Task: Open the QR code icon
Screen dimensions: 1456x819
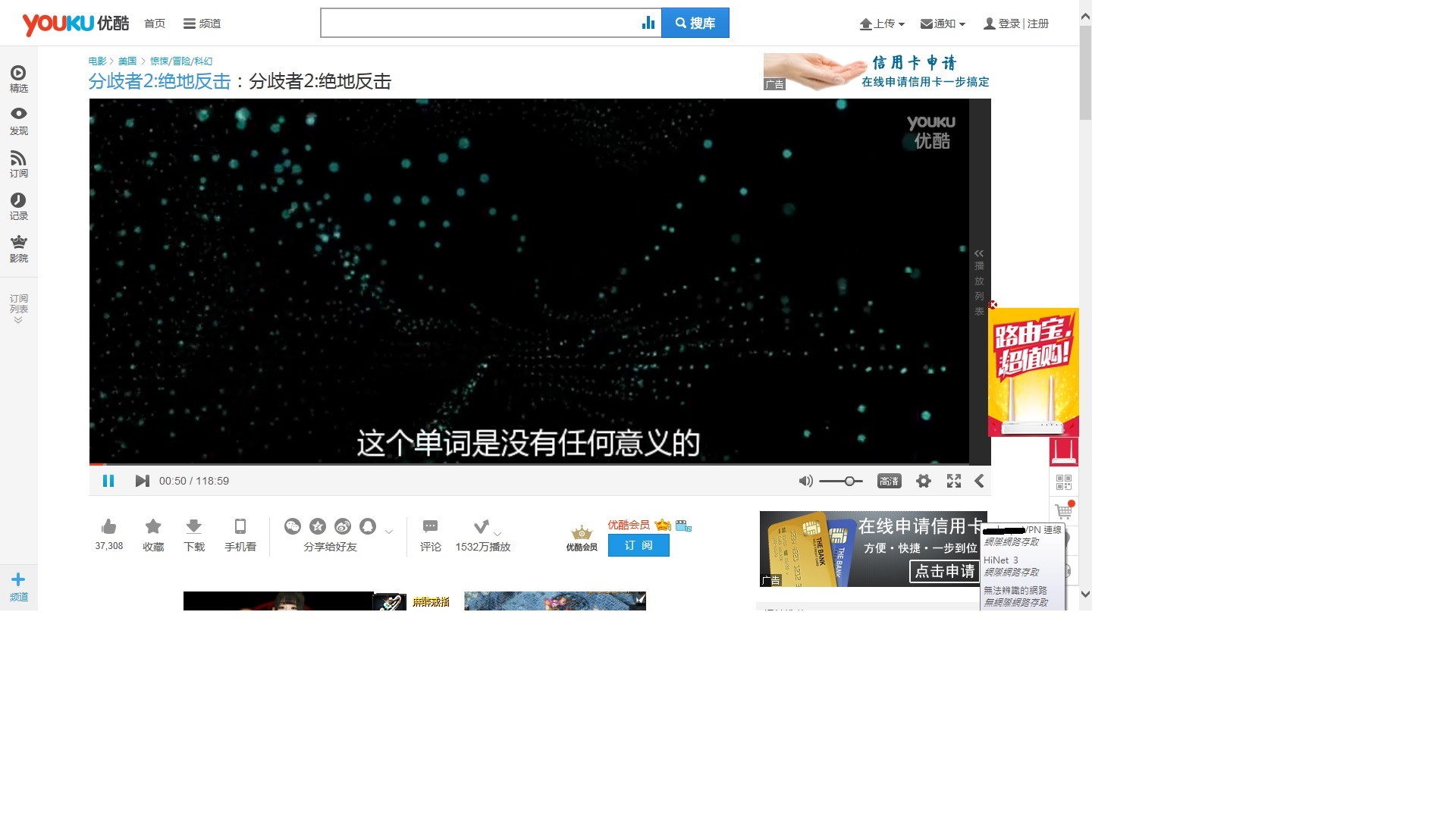Action: pos(1064,482)
